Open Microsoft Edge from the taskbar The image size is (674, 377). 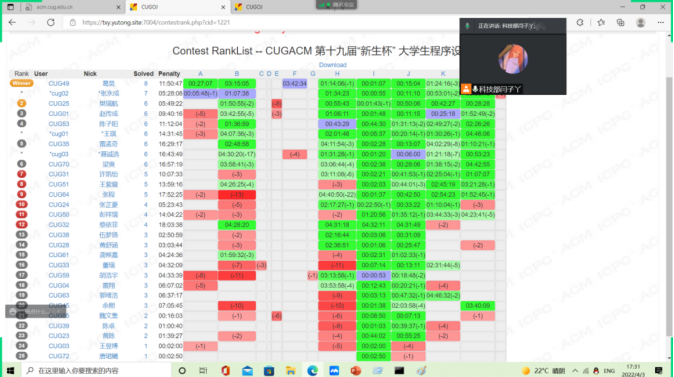tap(312, 370)
